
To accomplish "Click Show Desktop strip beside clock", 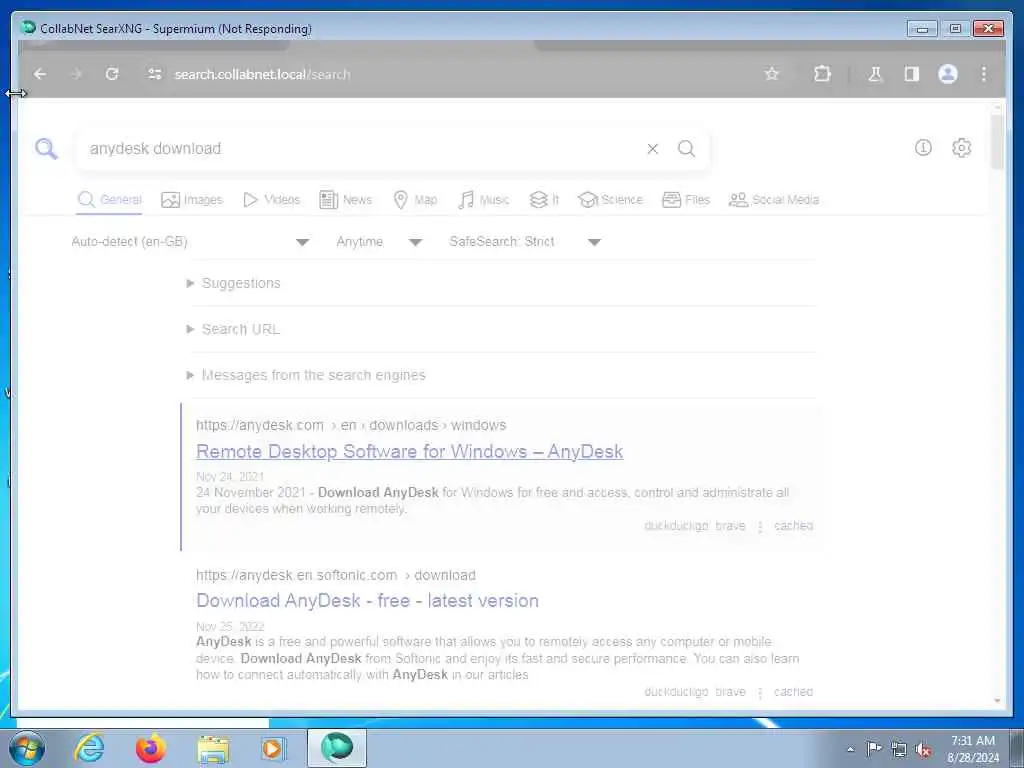I will [1017, 748].
